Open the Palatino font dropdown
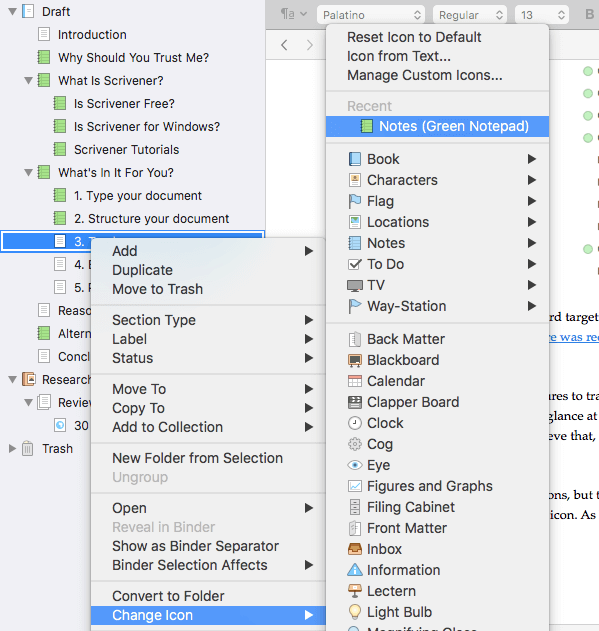This screenshot has height=631, width=599. pos(371,15)
